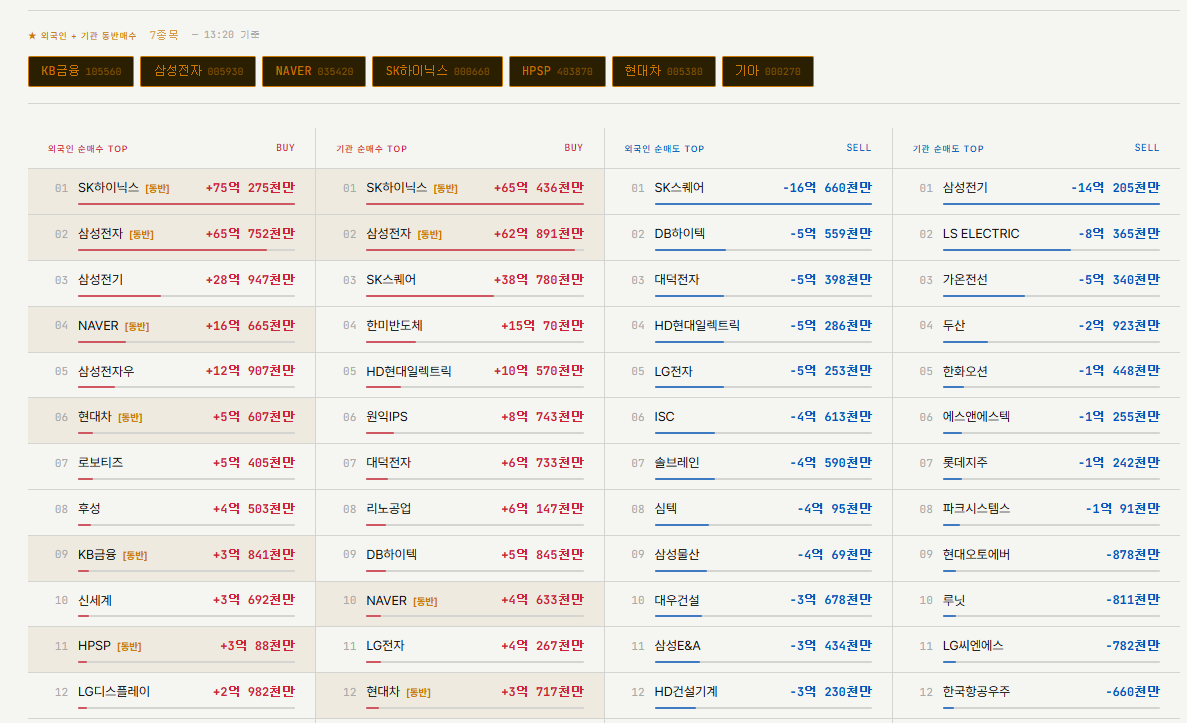Open the 현대오토에버 row
This screenshot has width=1187, height=723.
click(1036, 559)
